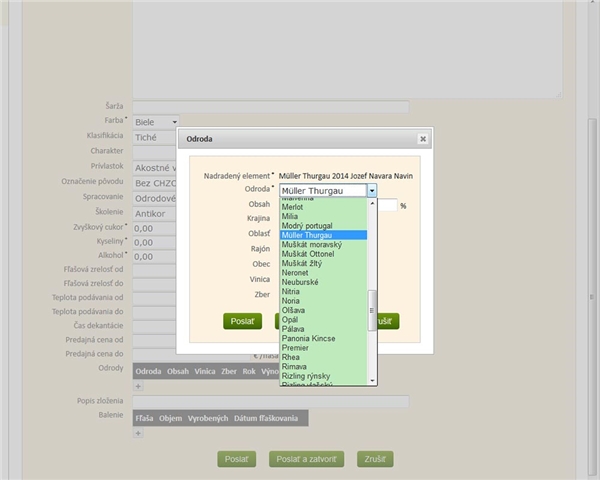
Task: Click the bottom Zrušiť button
Action: [375, 459]
